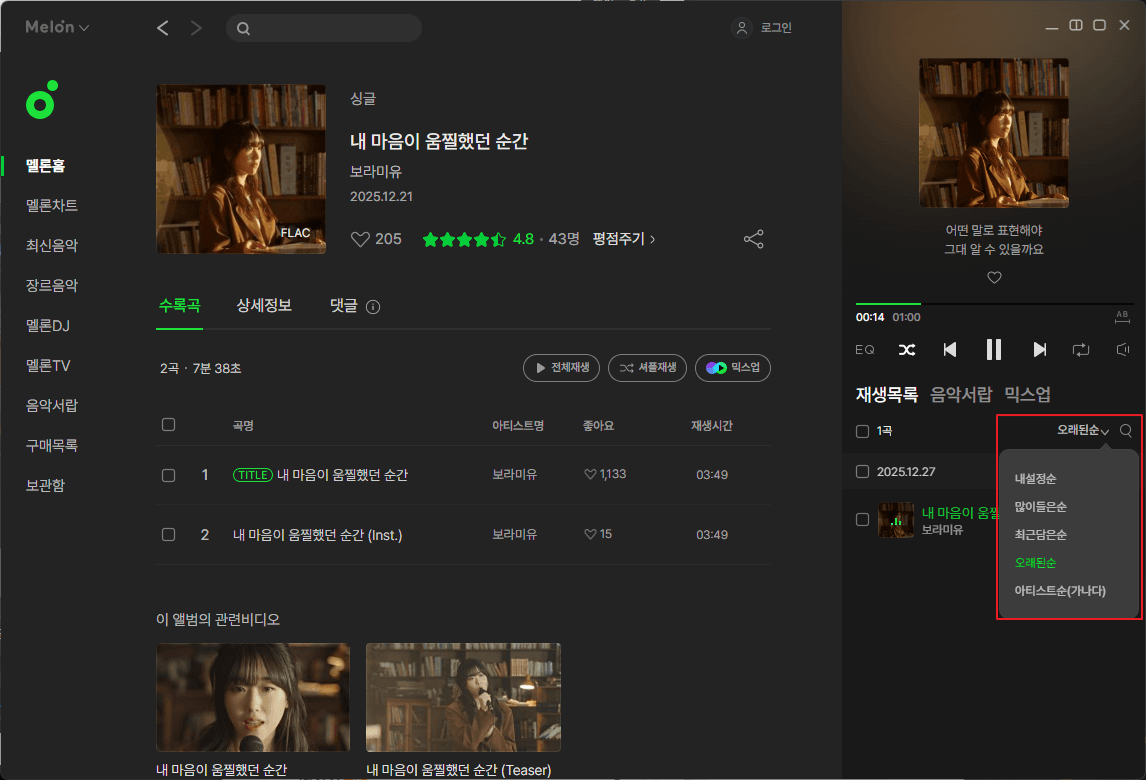Screen dimensions: 1146x780
Task: Select 아티스트순(가나다) from the sort dropdown
Action: [x=1062, y=591]
